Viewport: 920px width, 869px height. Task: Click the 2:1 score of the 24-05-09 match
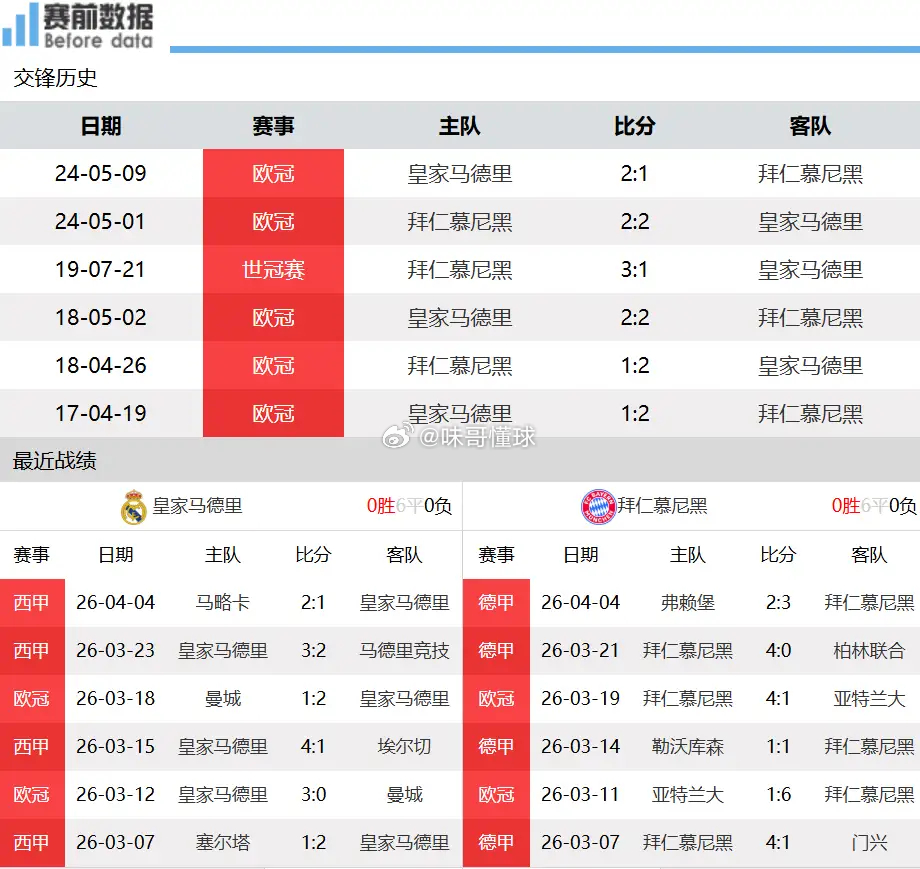[x=636, y=173]
